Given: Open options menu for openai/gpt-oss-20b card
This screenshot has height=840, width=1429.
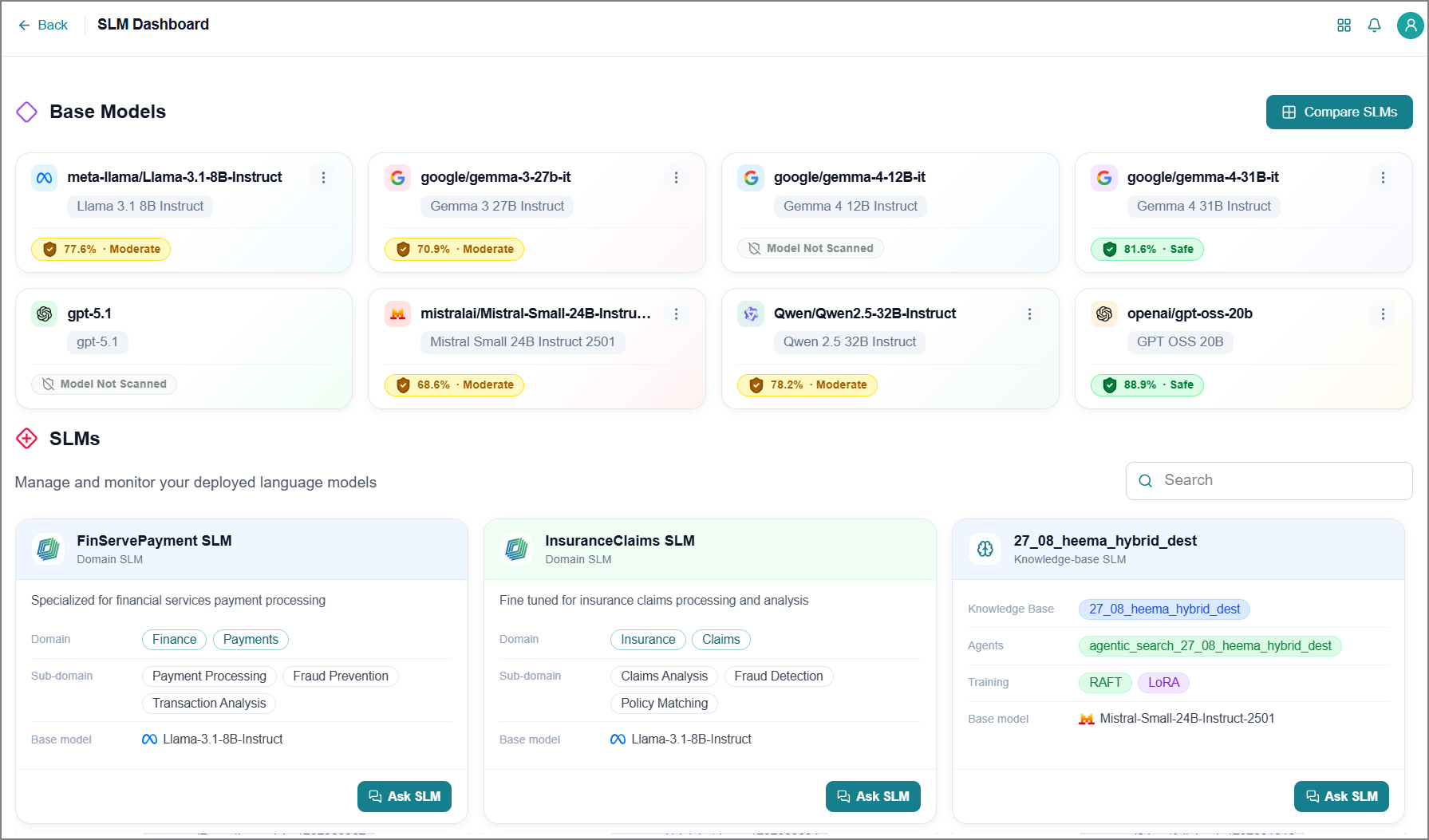Looking at the screenshot, I should [x=1383, y=314].
